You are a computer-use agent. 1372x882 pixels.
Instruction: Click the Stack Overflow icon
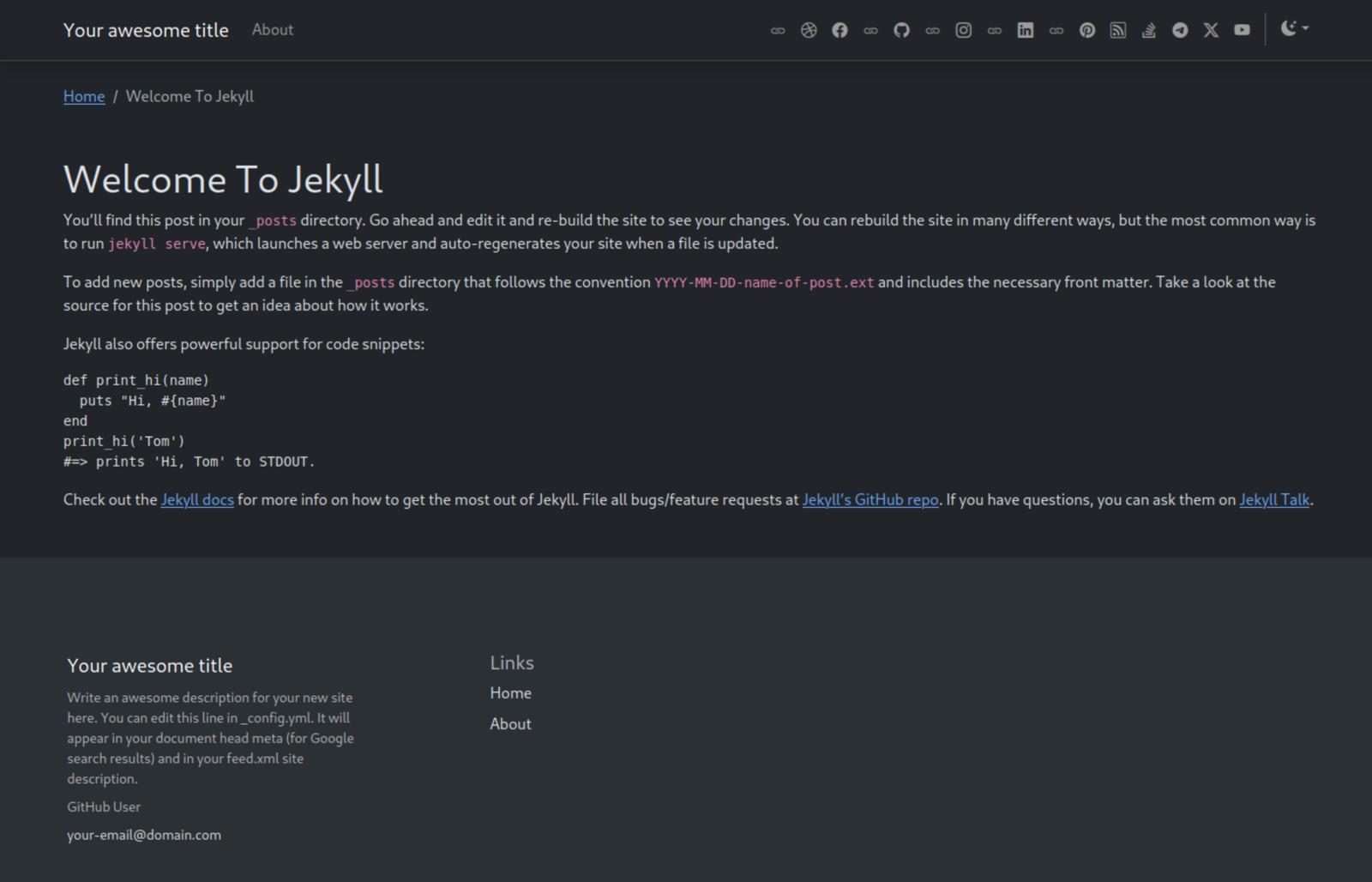[x=1149, y=29]
